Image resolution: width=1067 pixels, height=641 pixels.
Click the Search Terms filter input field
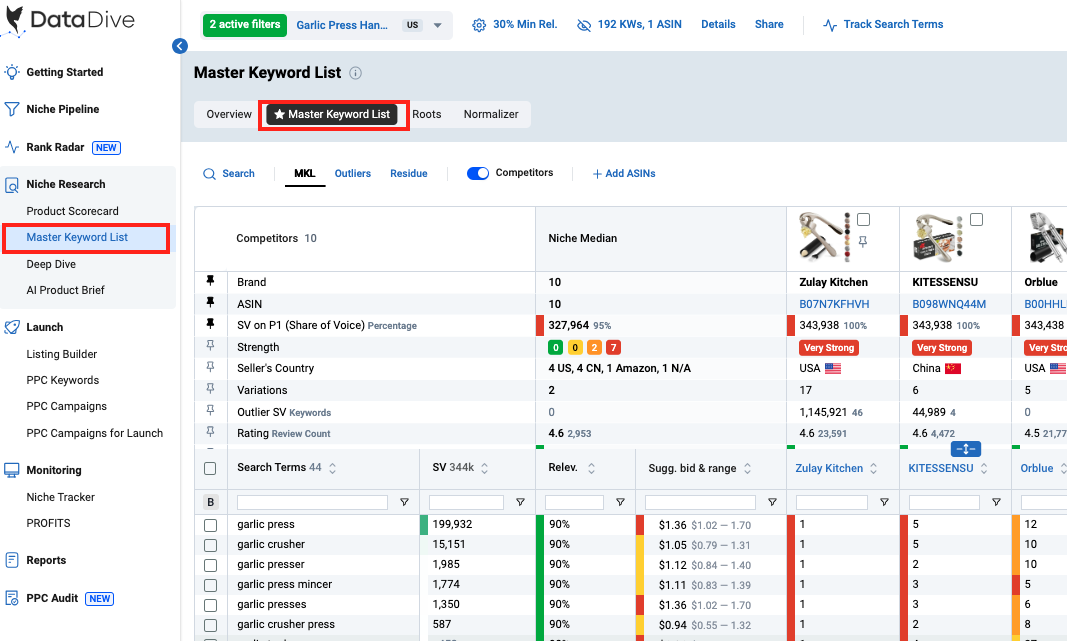(312, 502)
